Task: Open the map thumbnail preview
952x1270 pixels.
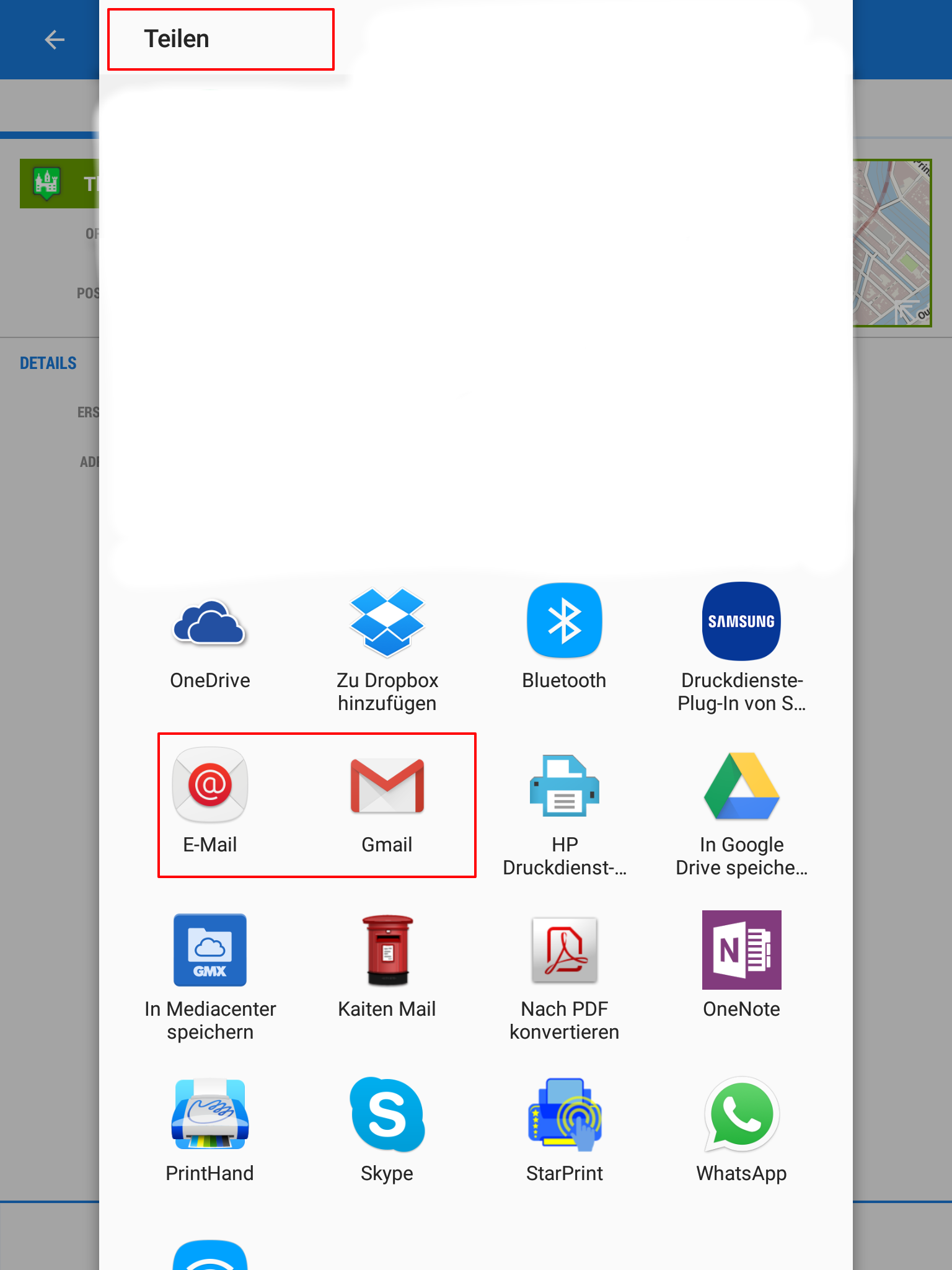Action: click(892, 243)
